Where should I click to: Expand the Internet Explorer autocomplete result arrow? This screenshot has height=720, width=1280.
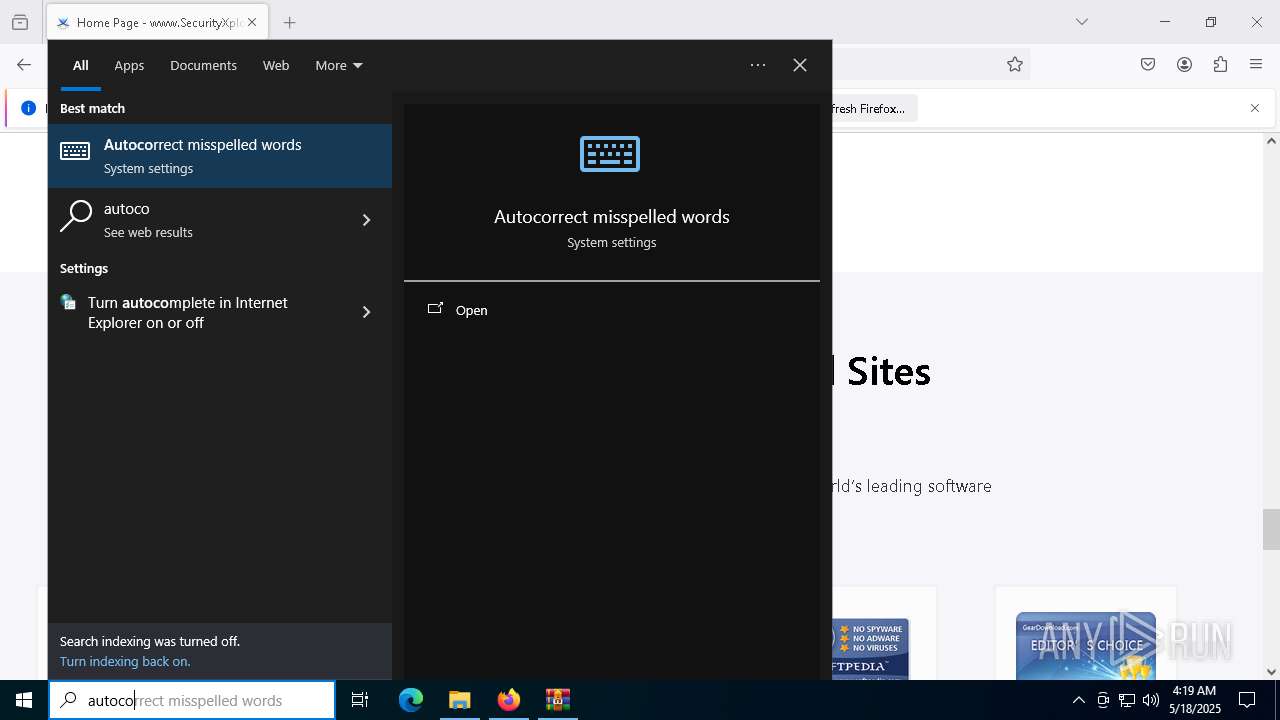coord(366,312)
